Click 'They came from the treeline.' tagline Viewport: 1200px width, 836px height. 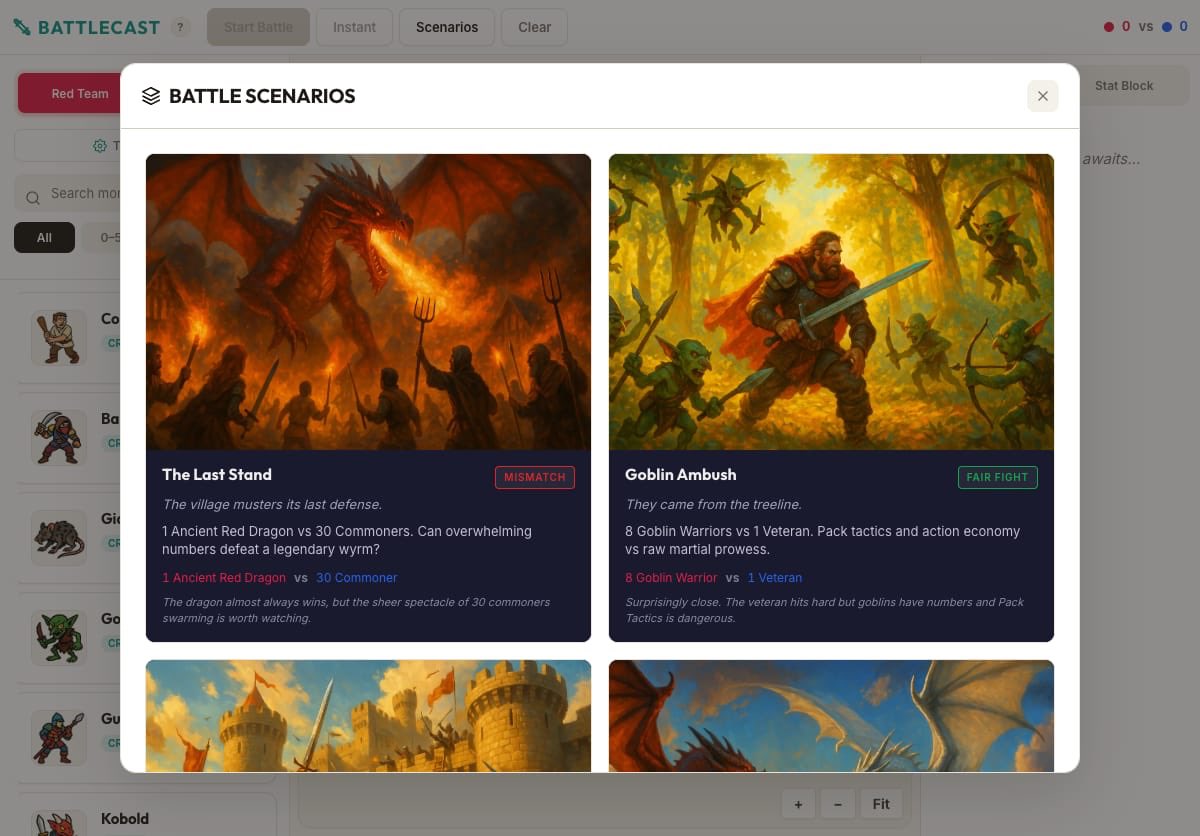(x=713, y=504)
